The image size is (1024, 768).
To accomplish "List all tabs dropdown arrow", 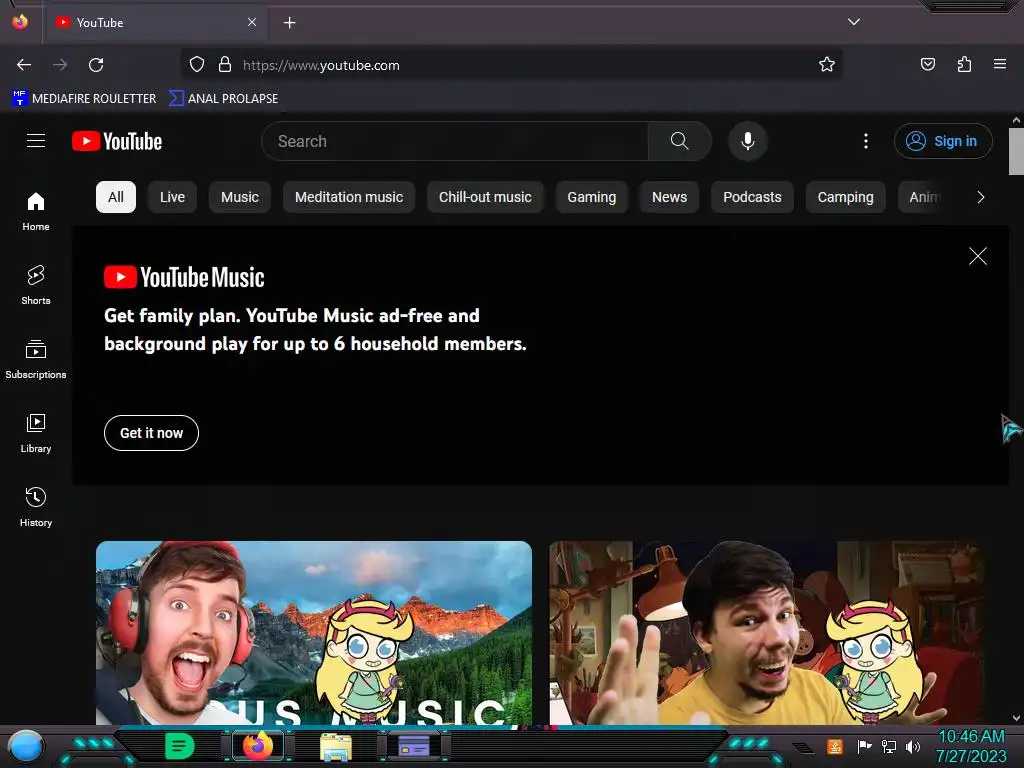I will coord(854,22).
